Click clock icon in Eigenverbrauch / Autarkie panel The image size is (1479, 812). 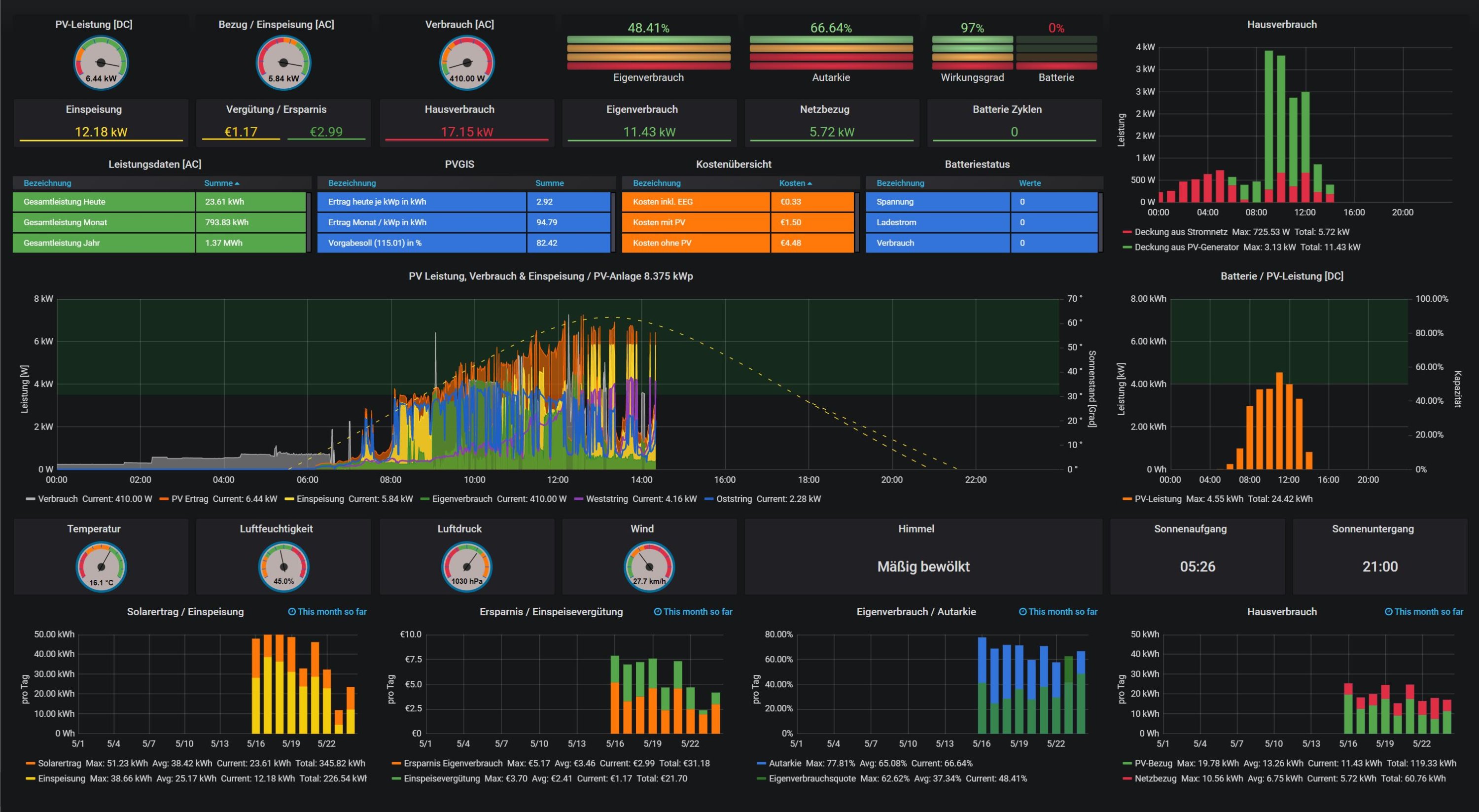1022,611
